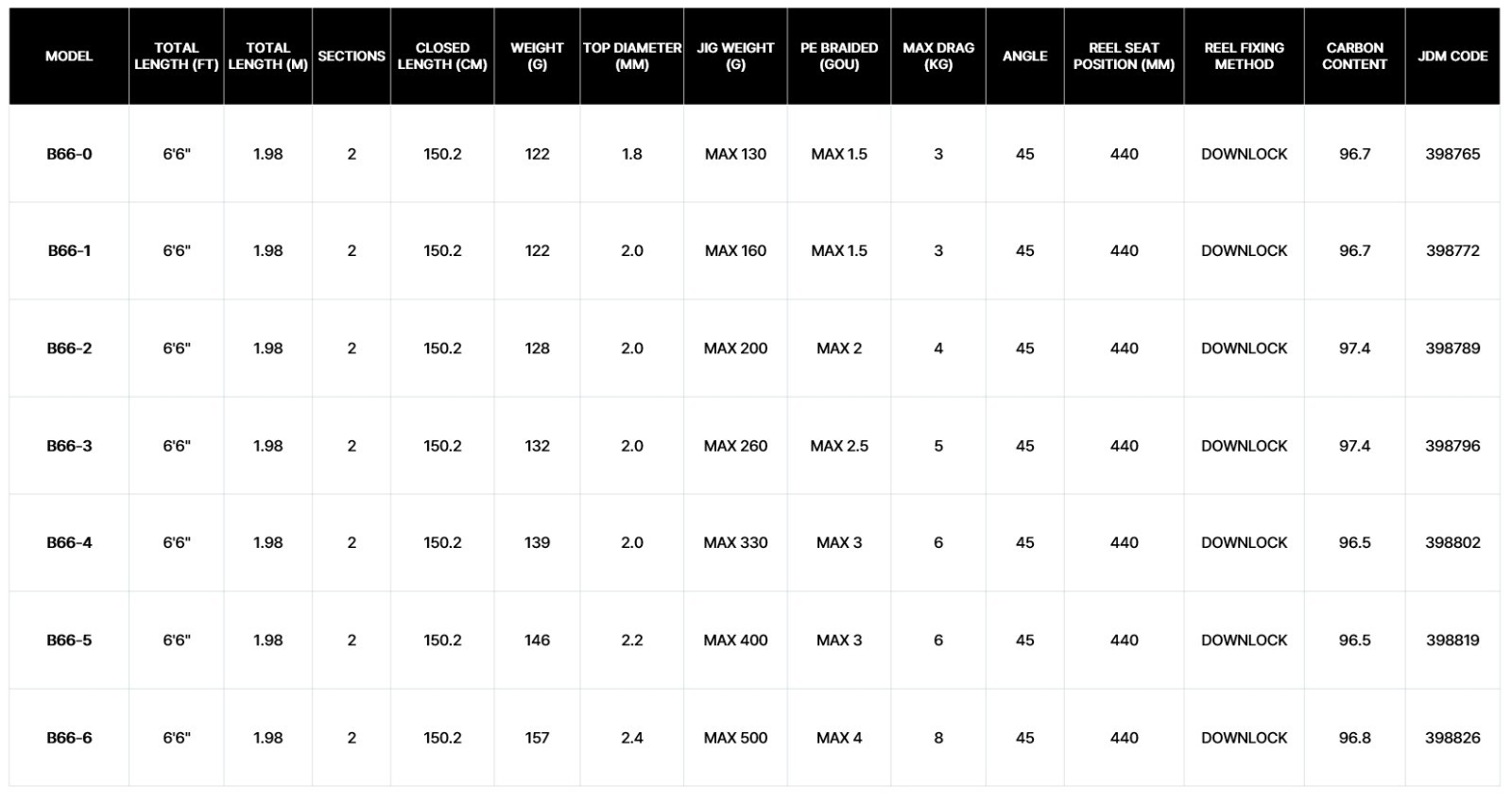Select the B66-0 model cell
1512x803 pixels.
pos(69,154)
